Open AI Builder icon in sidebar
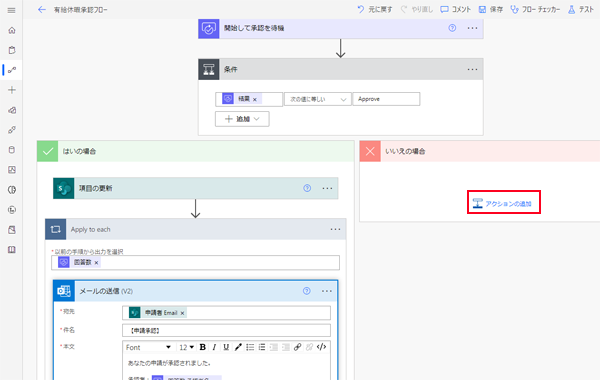The height and width of the screenshot is (380, 600). pyautogui.click(x=12, y=190)
